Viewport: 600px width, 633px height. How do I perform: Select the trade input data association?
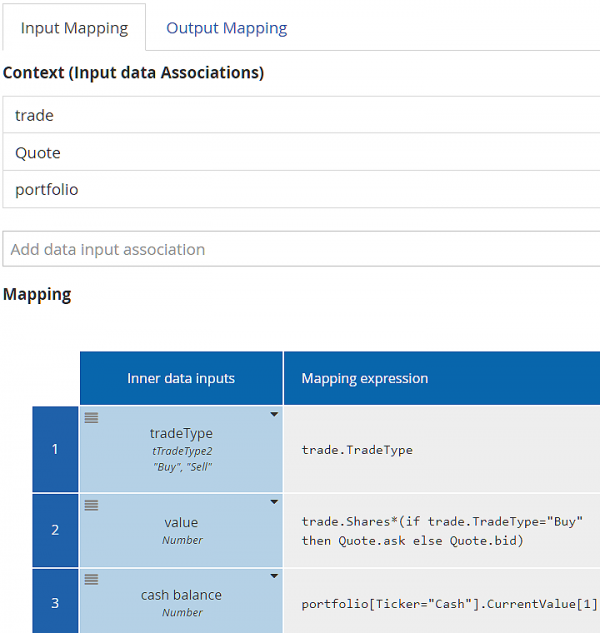coord(300,115)
